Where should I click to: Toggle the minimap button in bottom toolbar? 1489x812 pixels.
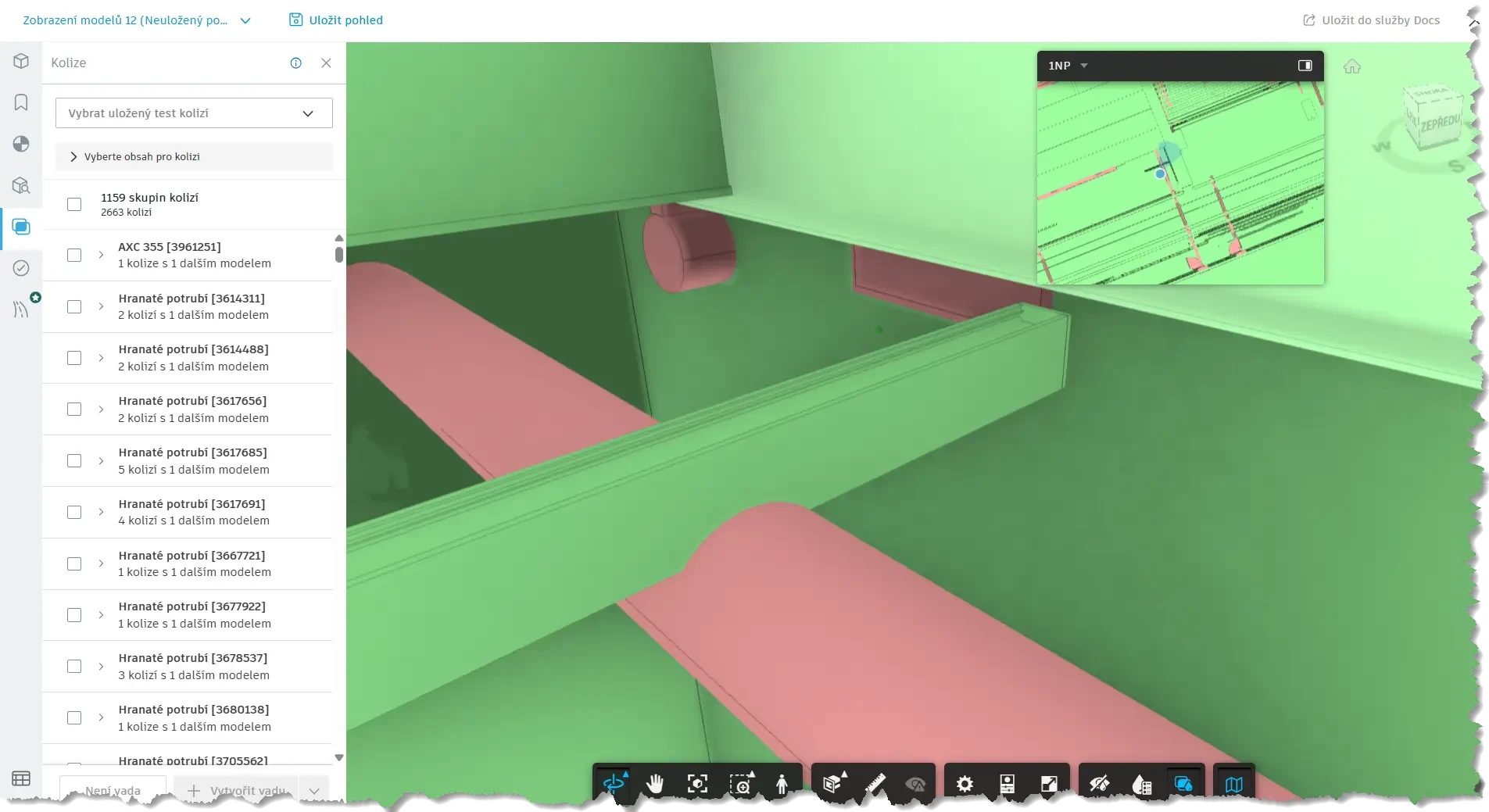click(1233, 783)
